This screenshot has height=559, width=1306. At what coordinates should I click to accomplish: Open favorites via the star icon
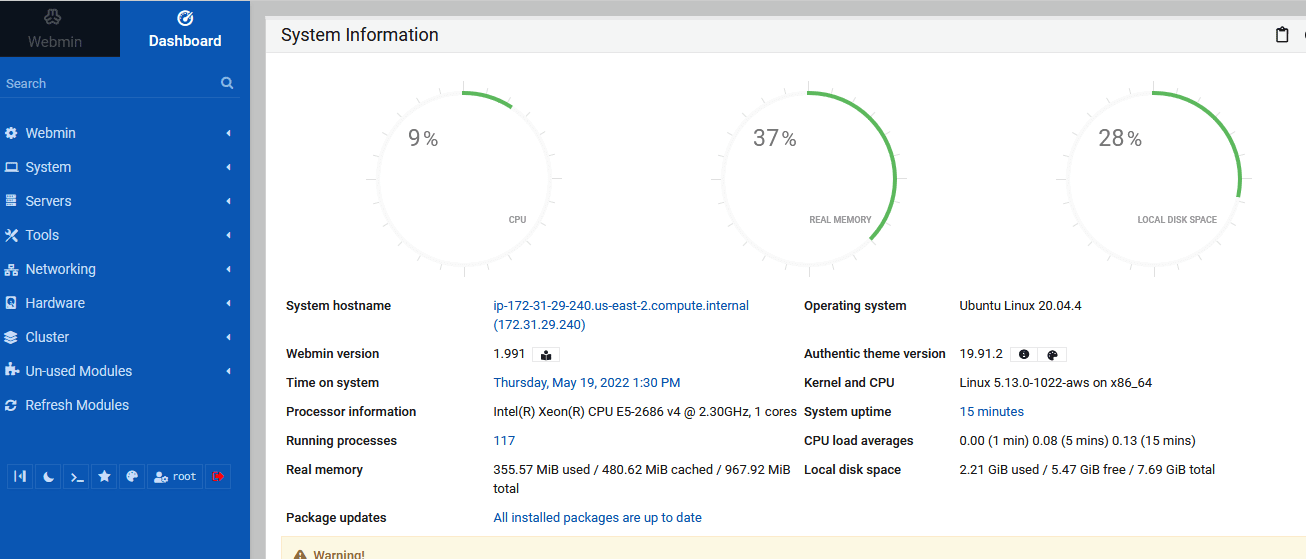pyautogui.click(x=104, y=477)
